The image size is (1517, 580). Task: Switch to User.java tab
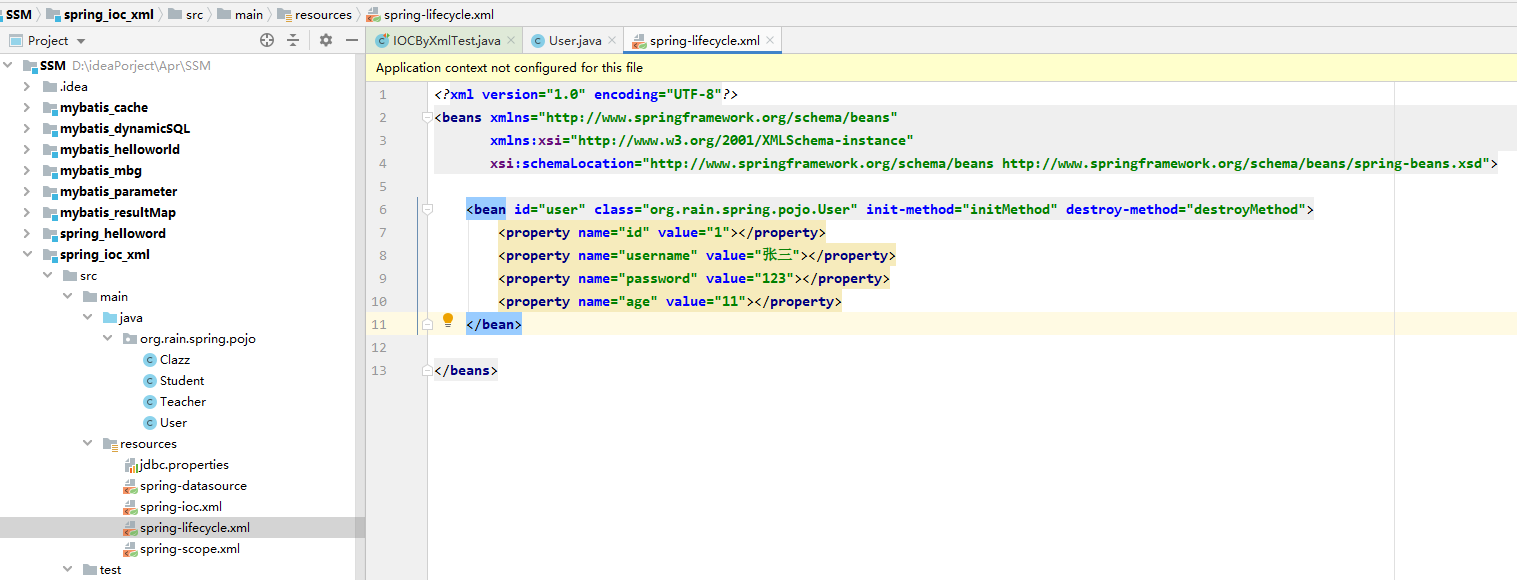[x=575, y=41]
